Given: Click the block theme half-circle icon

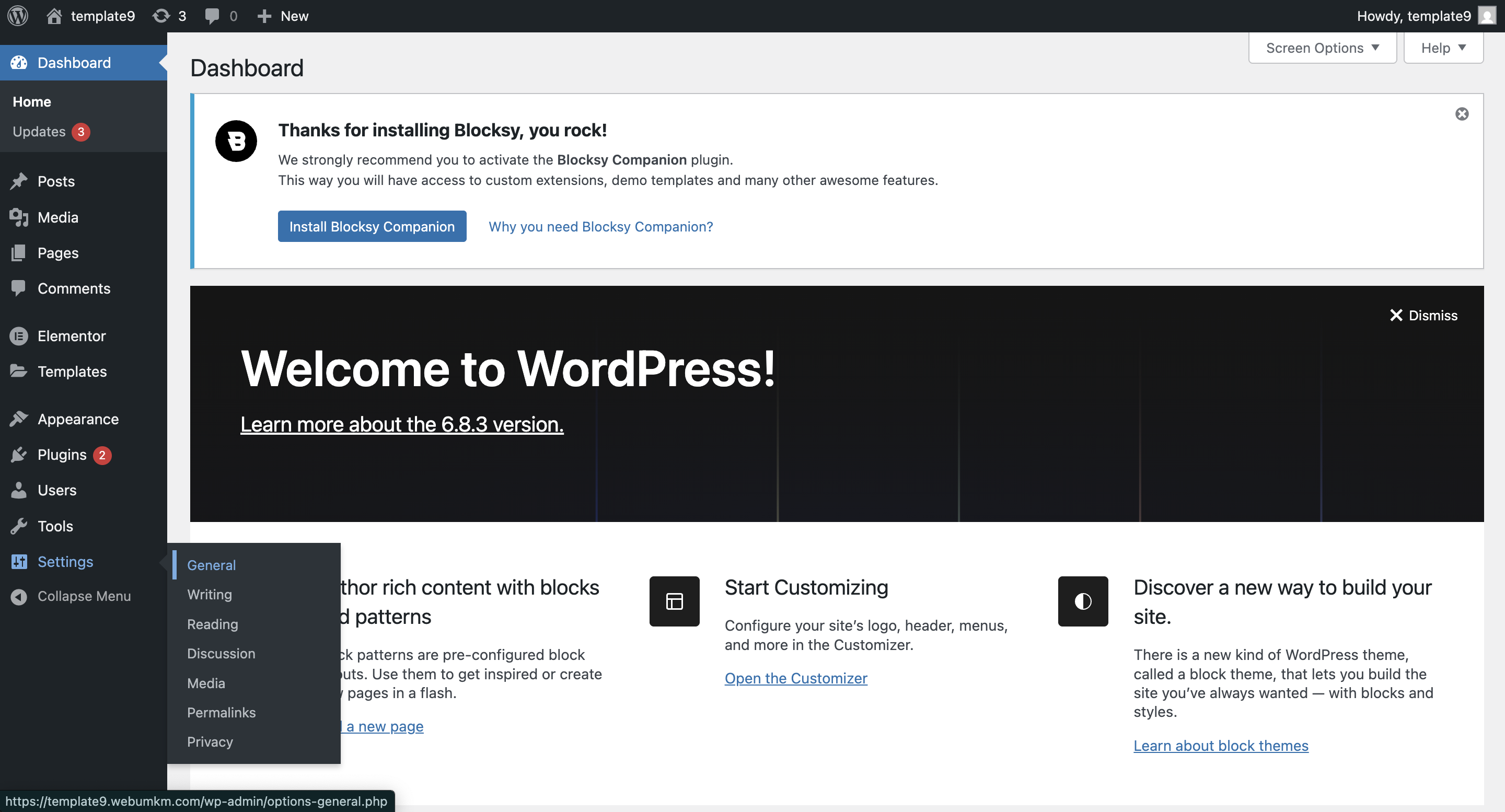Looking at the screenshot, I should [x=1083, y=601].
